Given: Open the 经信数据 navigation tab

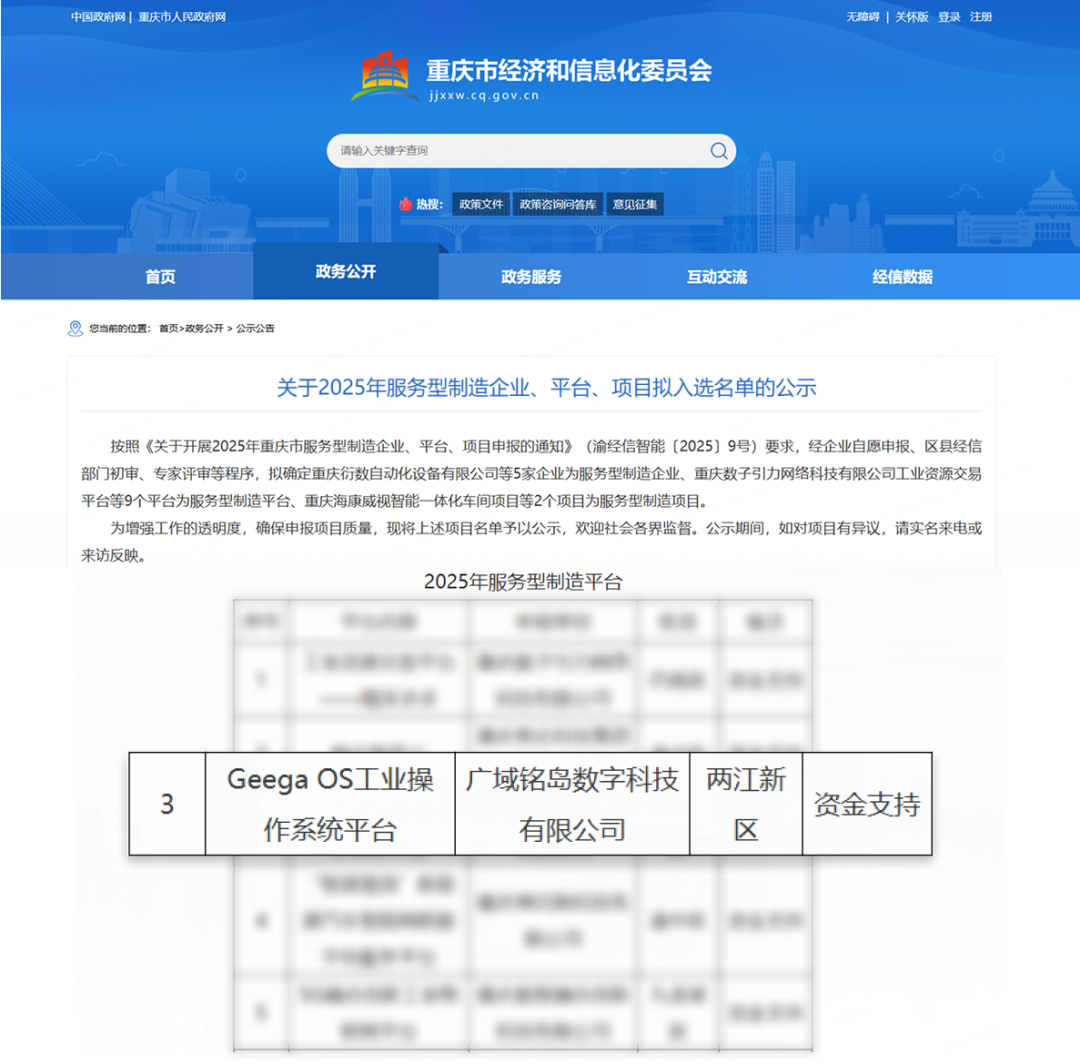Looking at the screenshot, I should pyautogui.click(x=902, y=277).
